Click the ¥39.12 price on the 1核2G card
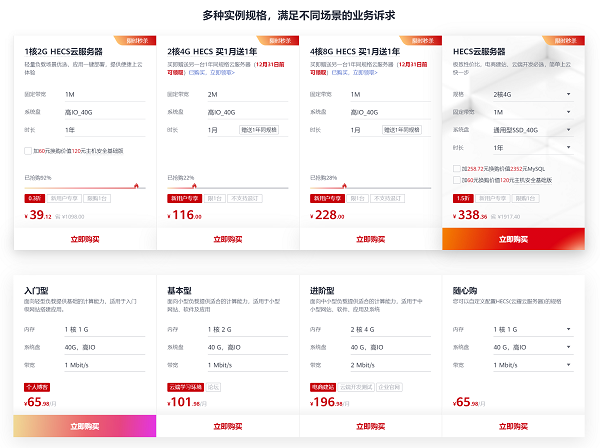This screenshot has width=600, height=448. pos(38,215)
